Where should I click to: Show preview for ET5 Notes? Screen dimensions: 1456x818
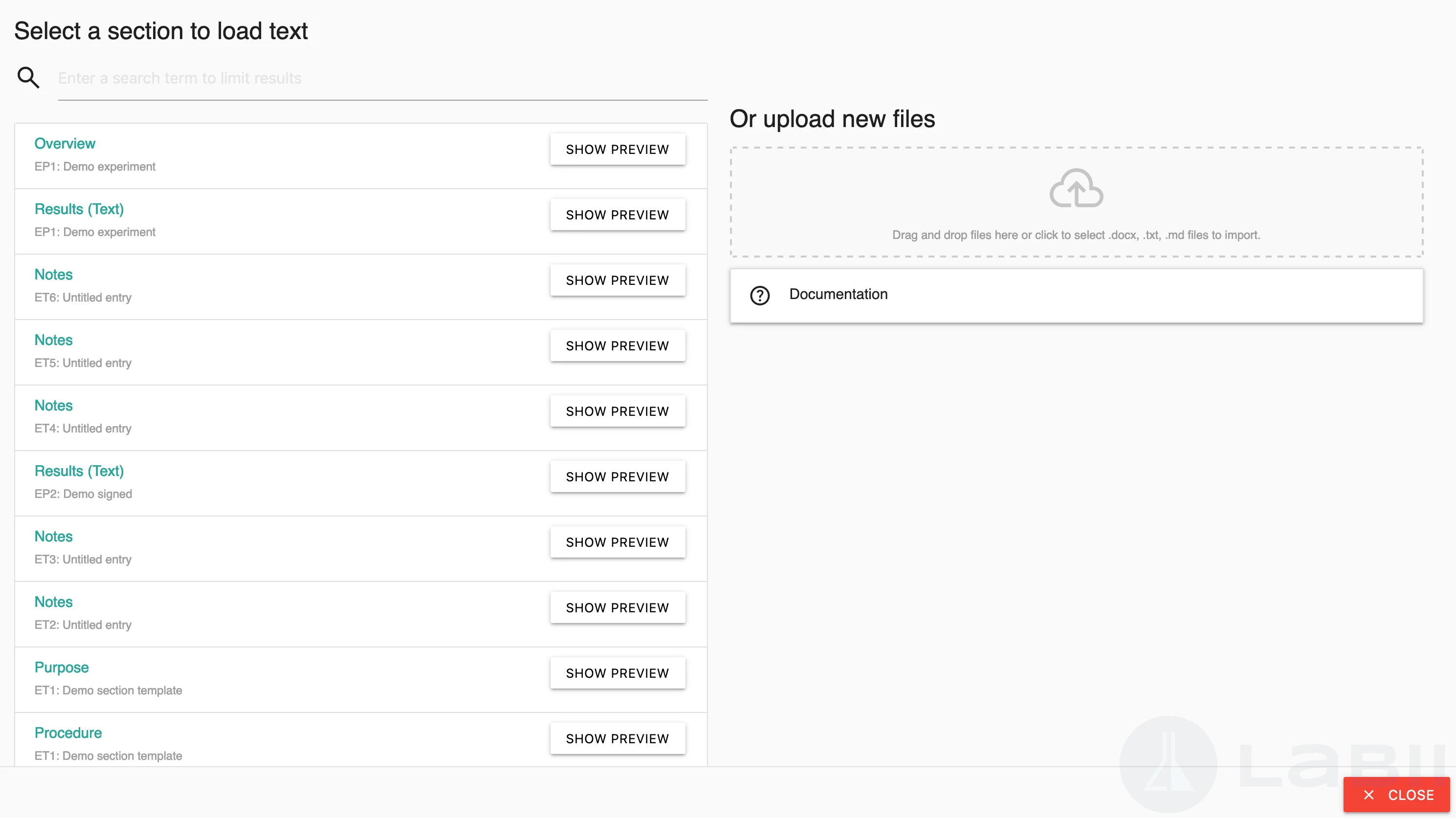tap(617, 346)
